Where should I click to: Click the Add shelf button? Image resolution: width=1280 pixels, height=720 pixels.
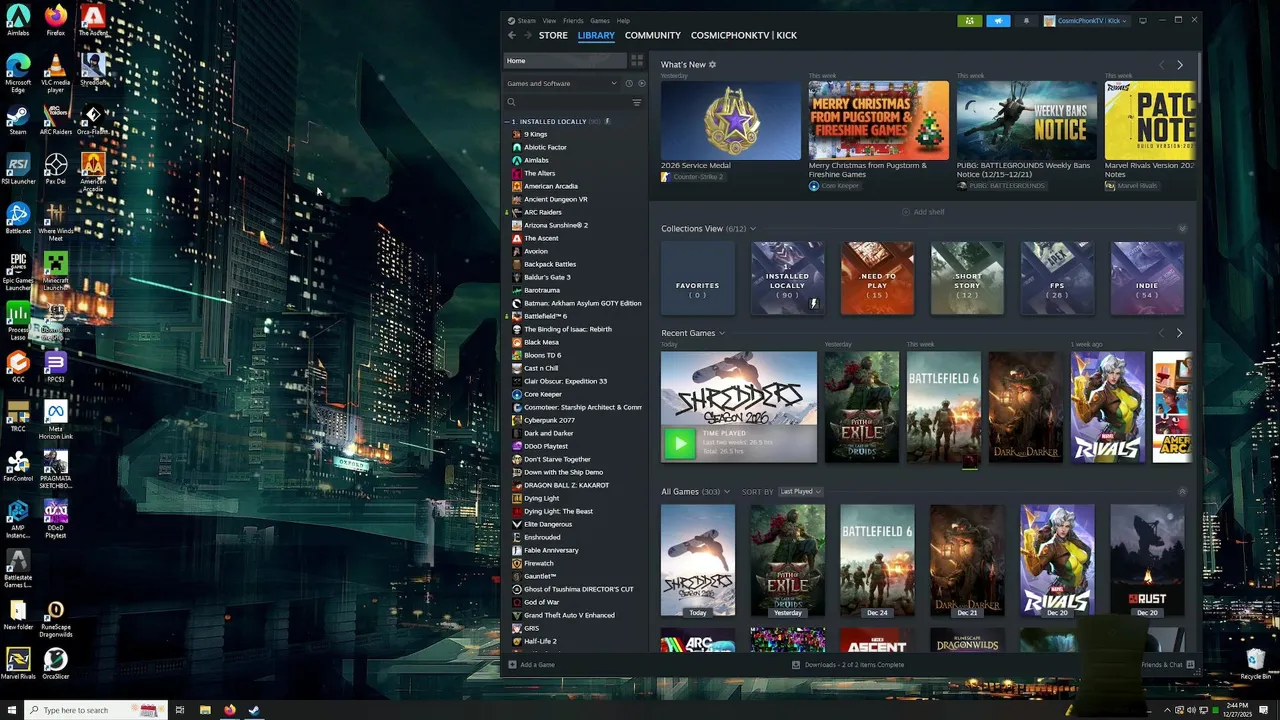923,212
